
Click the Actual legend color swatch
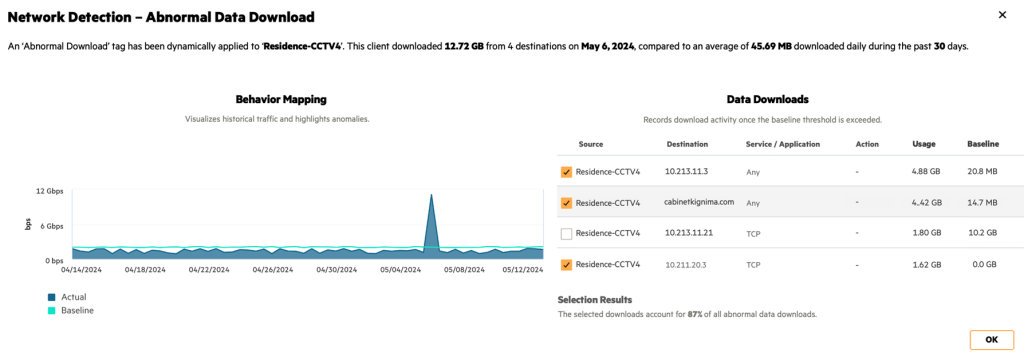coord(52,297)
